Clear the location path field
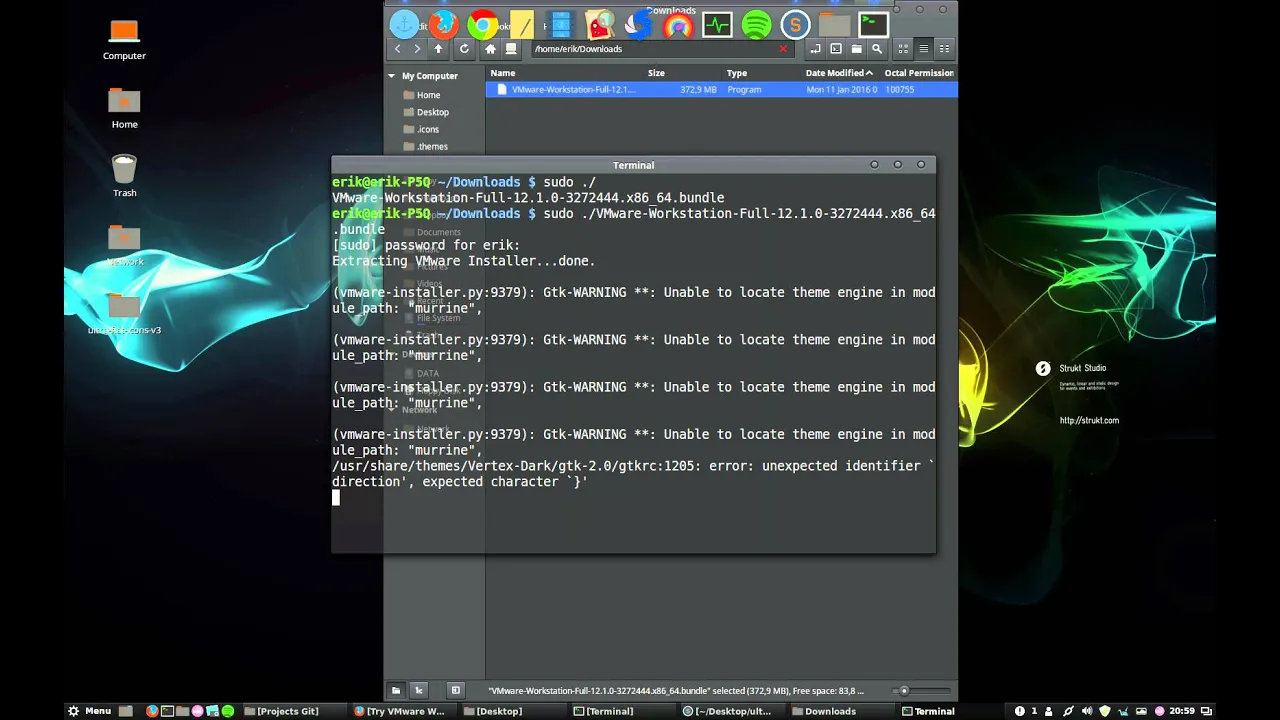The height and width of the screenshot is (720, 1280). pos(783,49)
